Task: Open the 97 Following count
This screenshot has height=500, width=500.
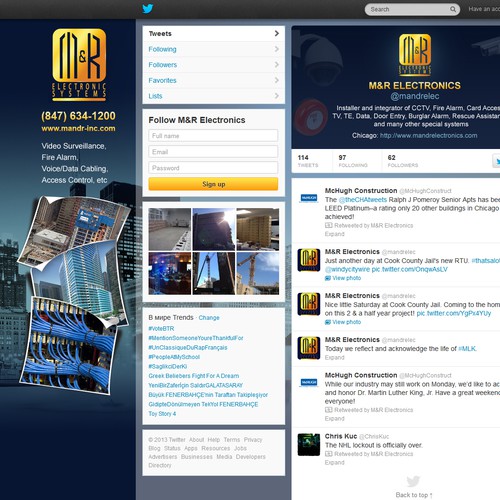Action: pos(353,161)
